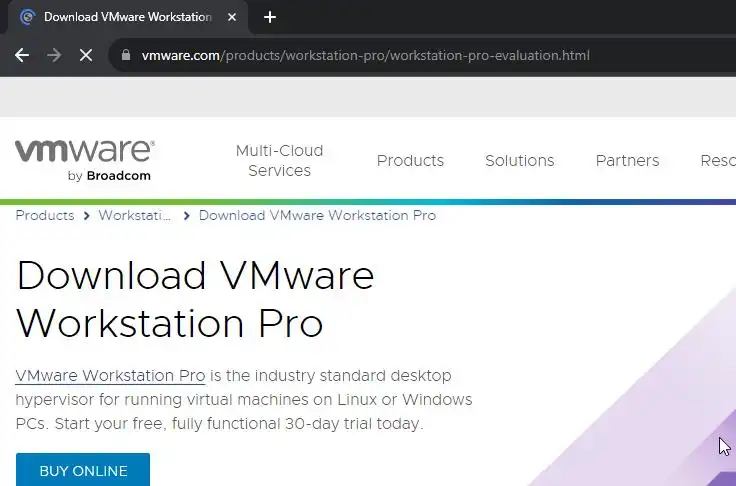
Task: Open the Products navigation menu
Action: coord(410,161)
